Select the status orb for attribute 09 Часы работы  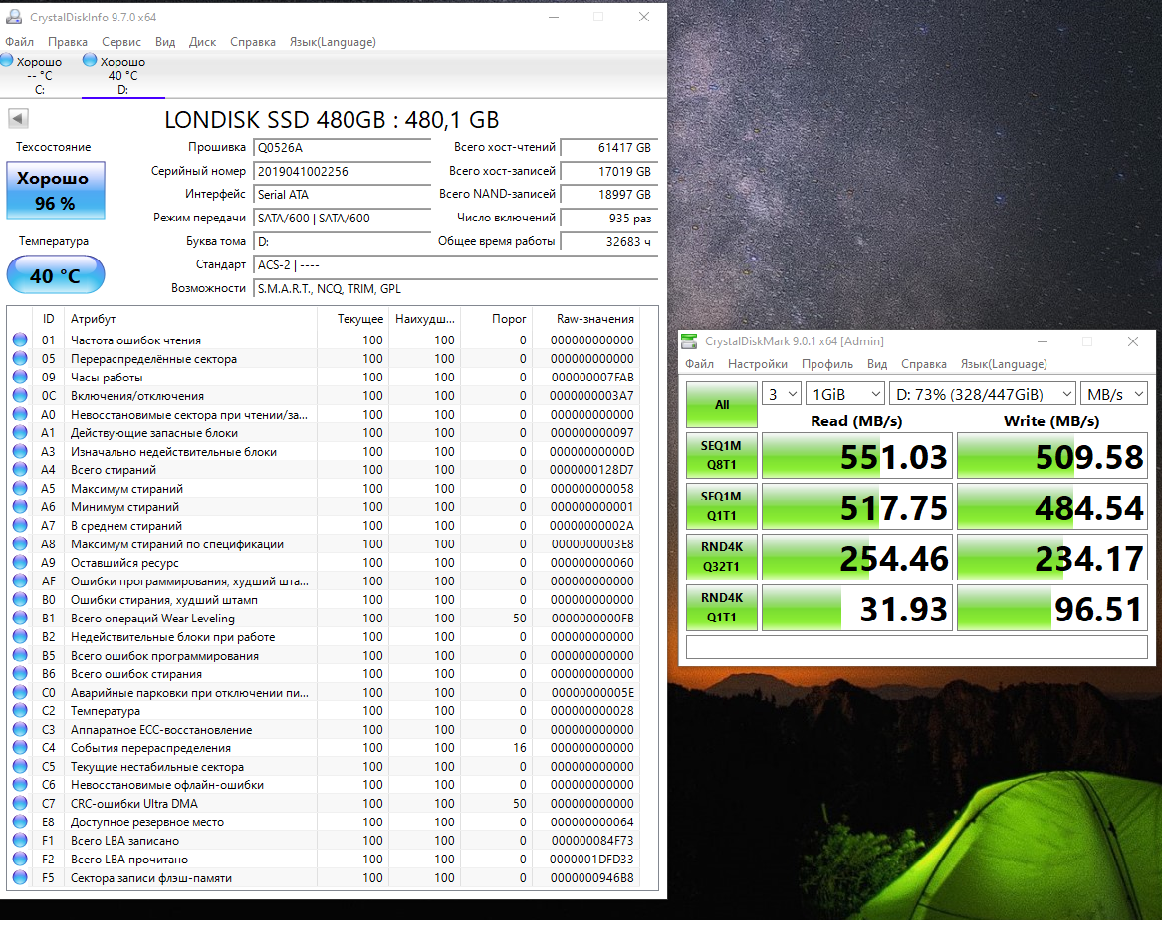point(20,377)
